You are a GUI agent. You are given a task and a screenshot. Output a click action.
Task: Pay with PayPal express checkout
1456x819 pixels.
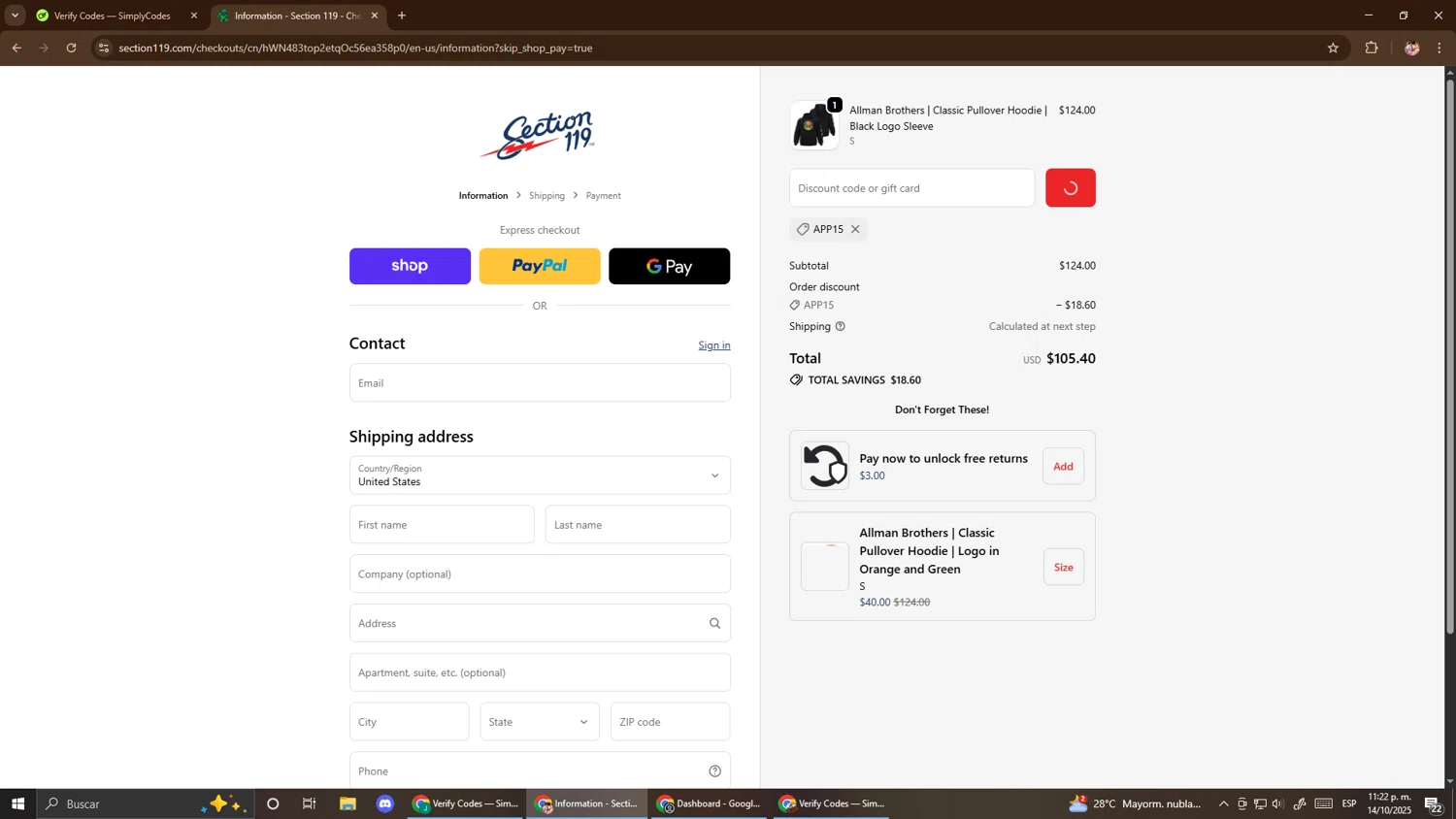[540, 266]
